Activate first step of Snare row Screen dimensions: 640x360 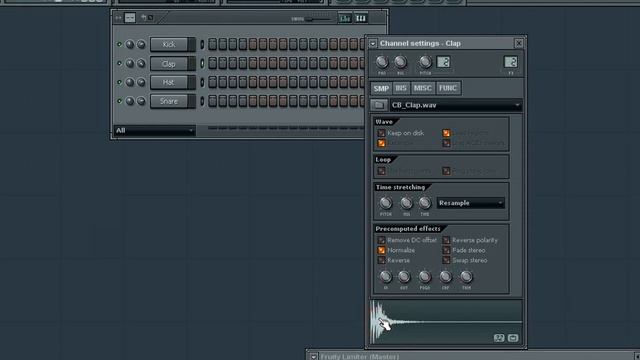(213, 101)
